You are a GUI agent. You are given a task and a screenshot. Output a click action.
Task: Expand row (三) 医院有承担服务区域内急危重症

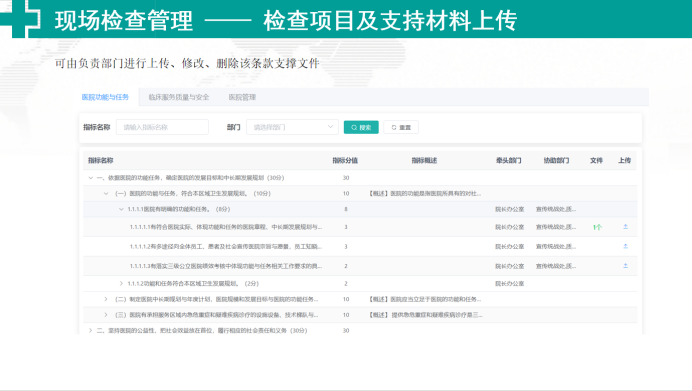point(106,315)
